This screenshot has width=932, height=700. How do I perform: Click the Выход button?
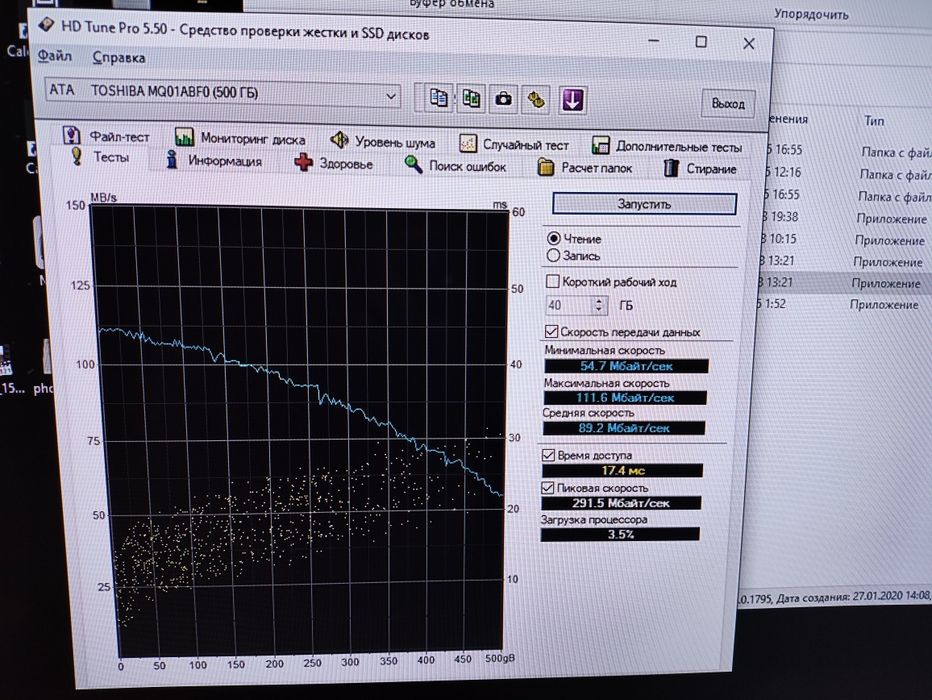tap(727, 103)
